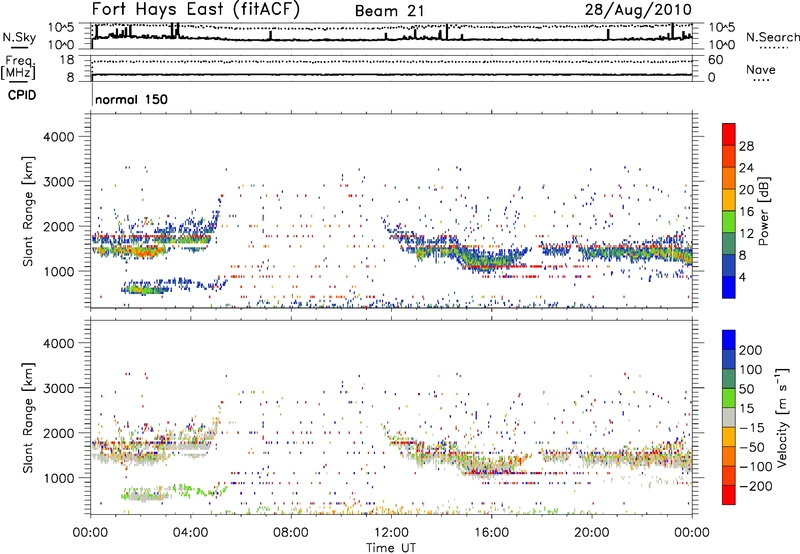
Task: Select the "normal 150" CPID marker text
Action: pos(131,99)
